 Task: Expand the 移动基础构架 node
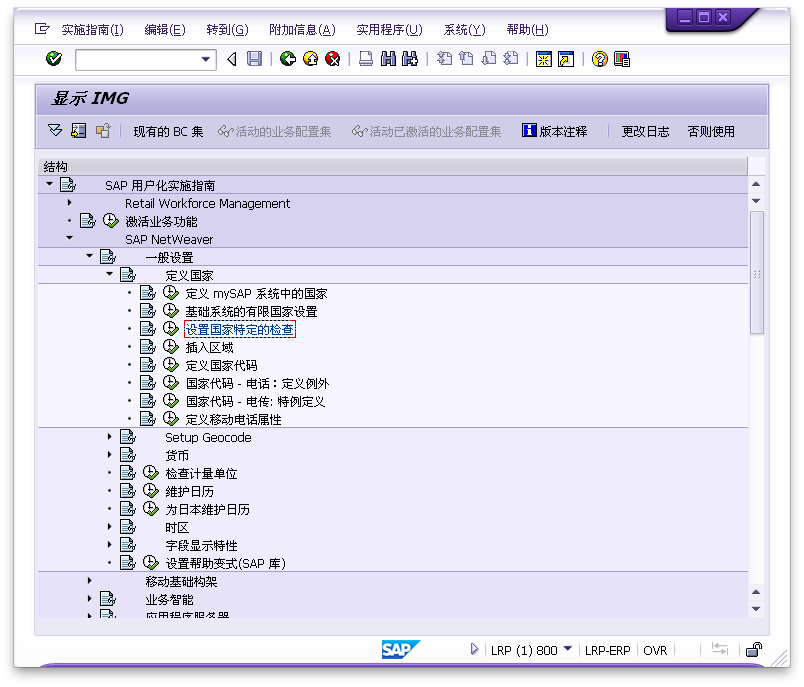[x=90, y=581]
